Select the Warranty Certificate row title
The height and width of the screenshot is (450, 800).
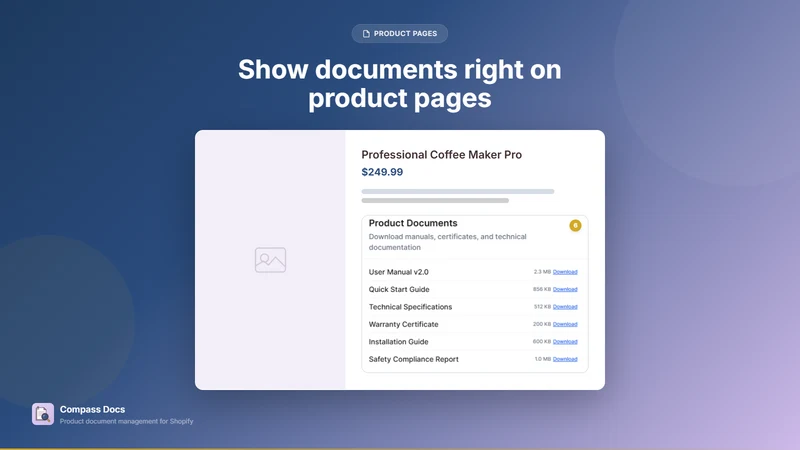[404, 324]
